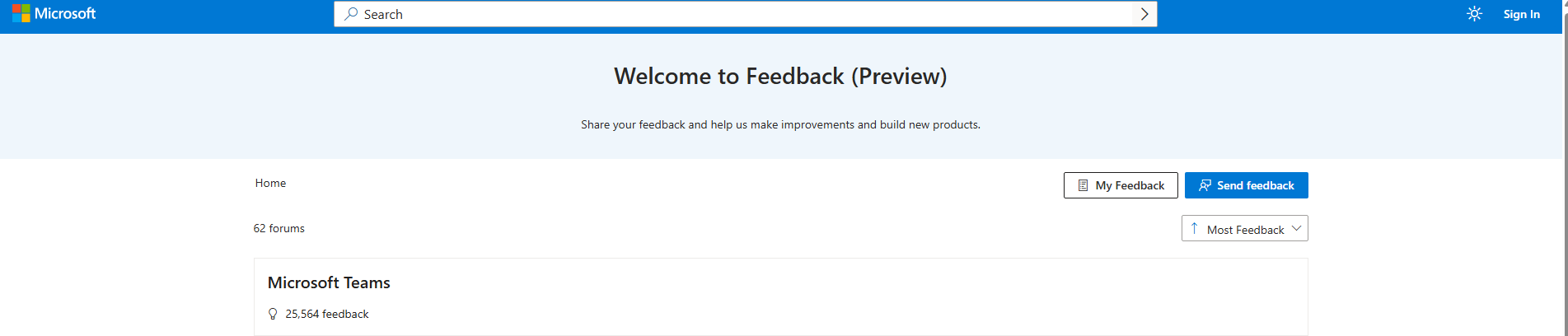Click the 62 forums count label

click(278, 228)
